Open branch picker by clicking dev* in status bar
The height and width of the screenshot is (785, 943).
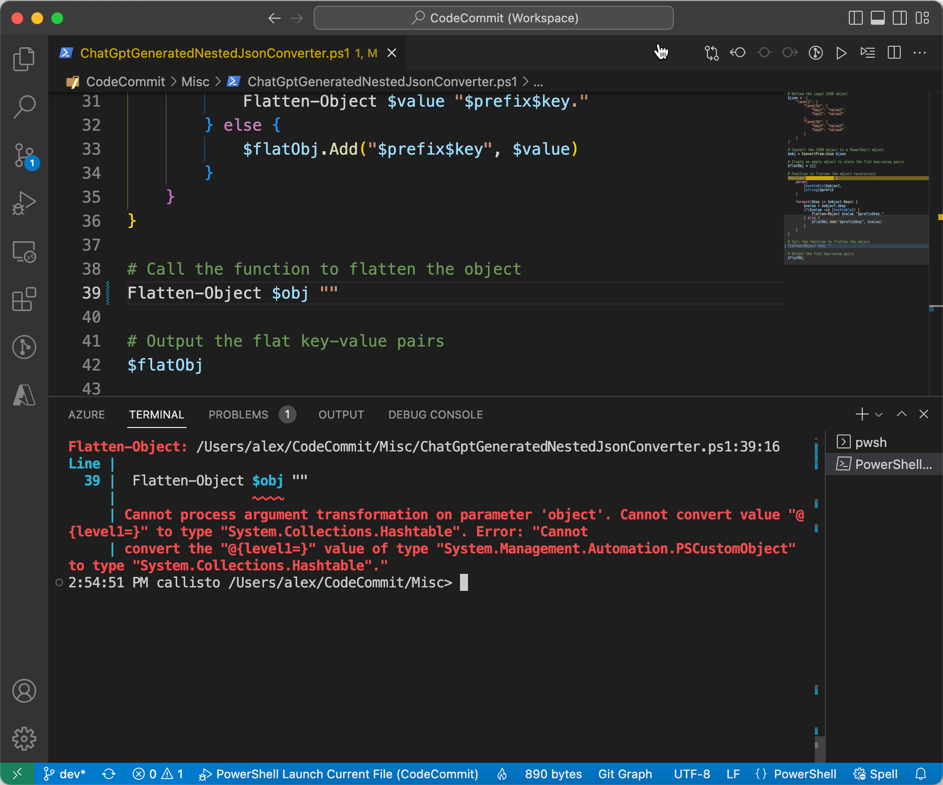point(64,774)
